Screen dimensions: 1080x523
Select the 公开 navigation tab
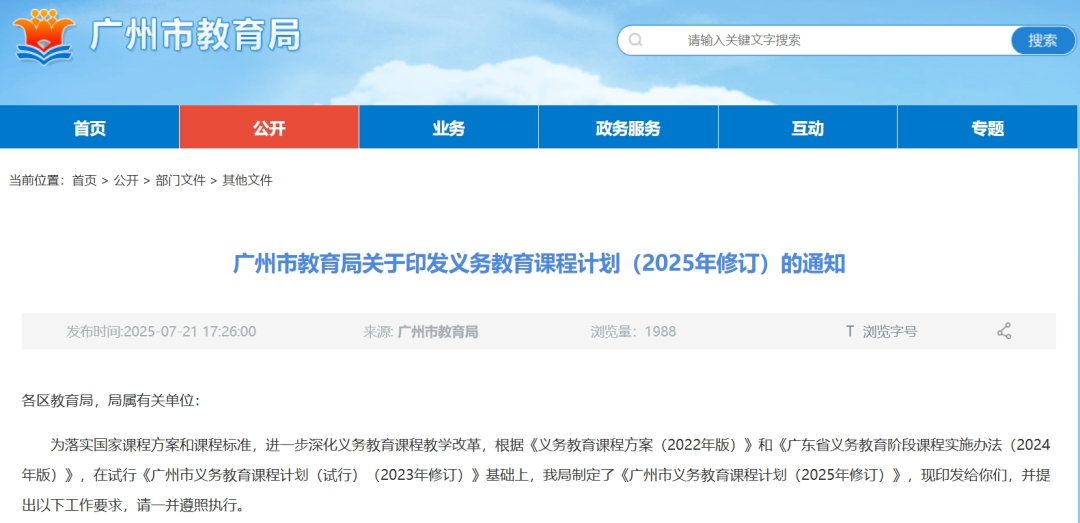point(269,127)
